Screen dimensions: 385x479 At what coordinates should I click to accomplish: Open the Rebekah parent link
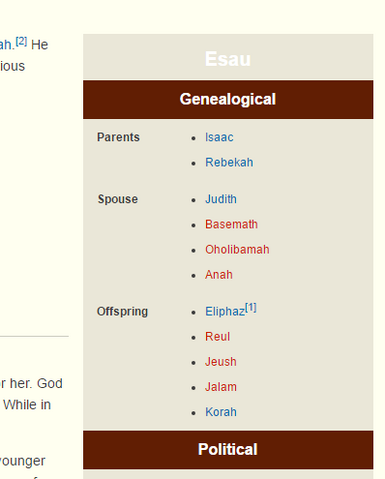(x=229, y=162)
